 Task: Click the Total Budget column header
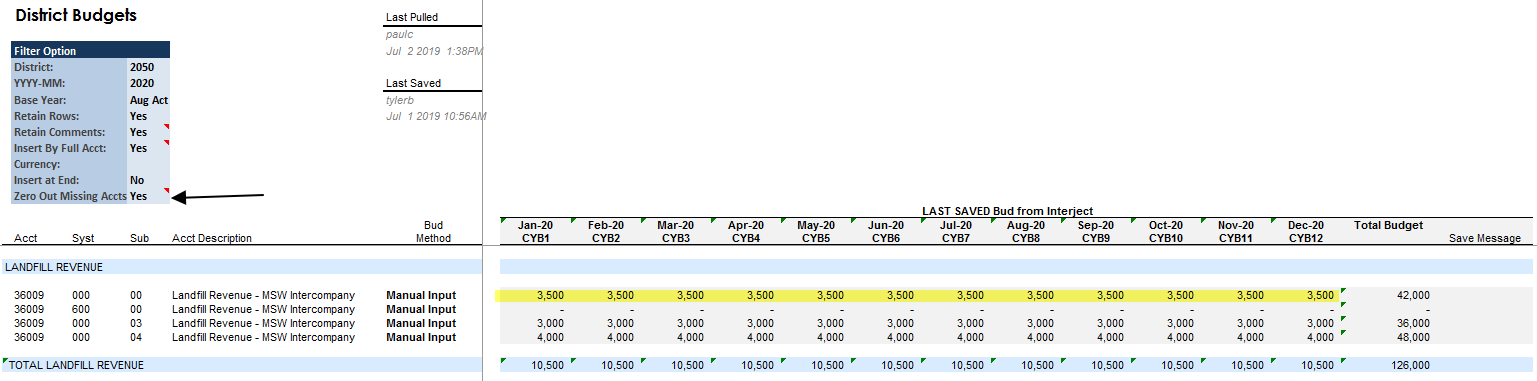pos(1388,225)
